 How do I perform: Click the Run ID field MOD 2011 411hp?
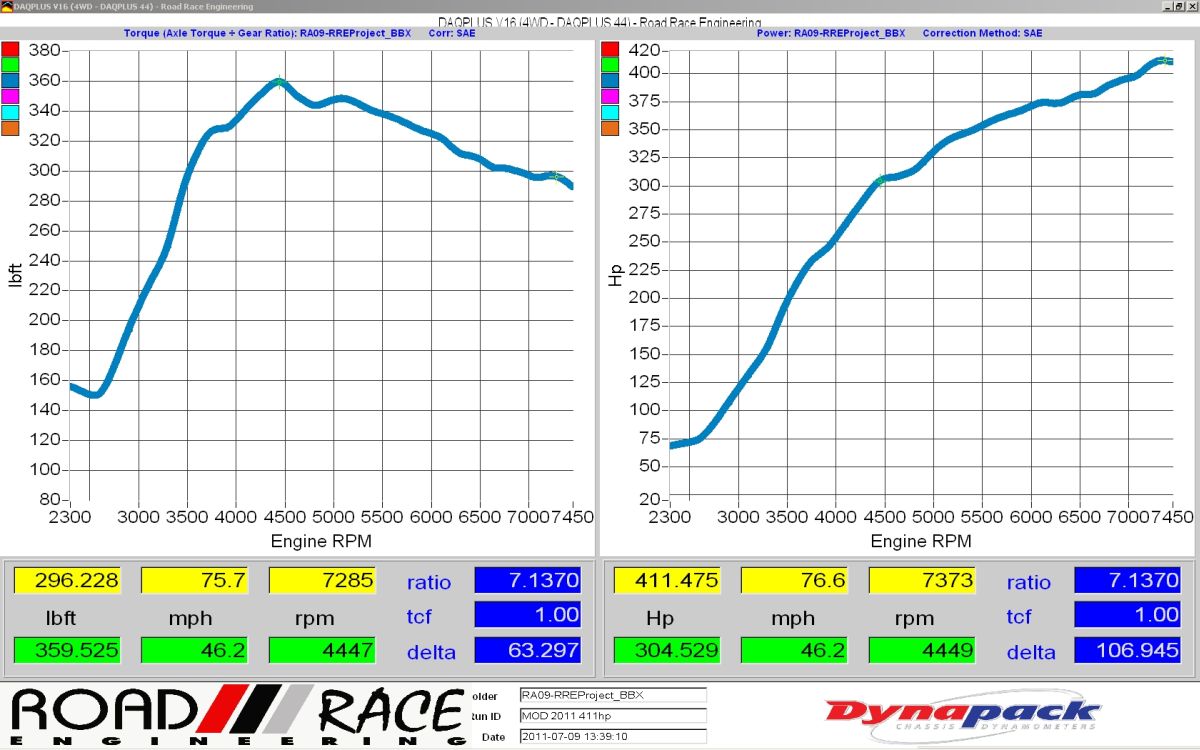(x=612, y=715)
